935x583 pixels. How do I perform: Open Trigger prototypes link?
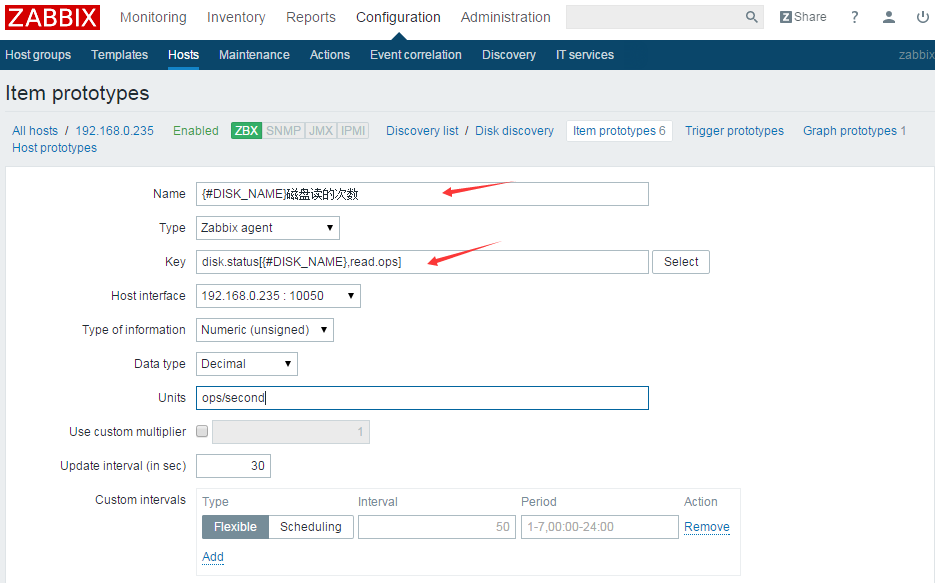coord(734,131)
